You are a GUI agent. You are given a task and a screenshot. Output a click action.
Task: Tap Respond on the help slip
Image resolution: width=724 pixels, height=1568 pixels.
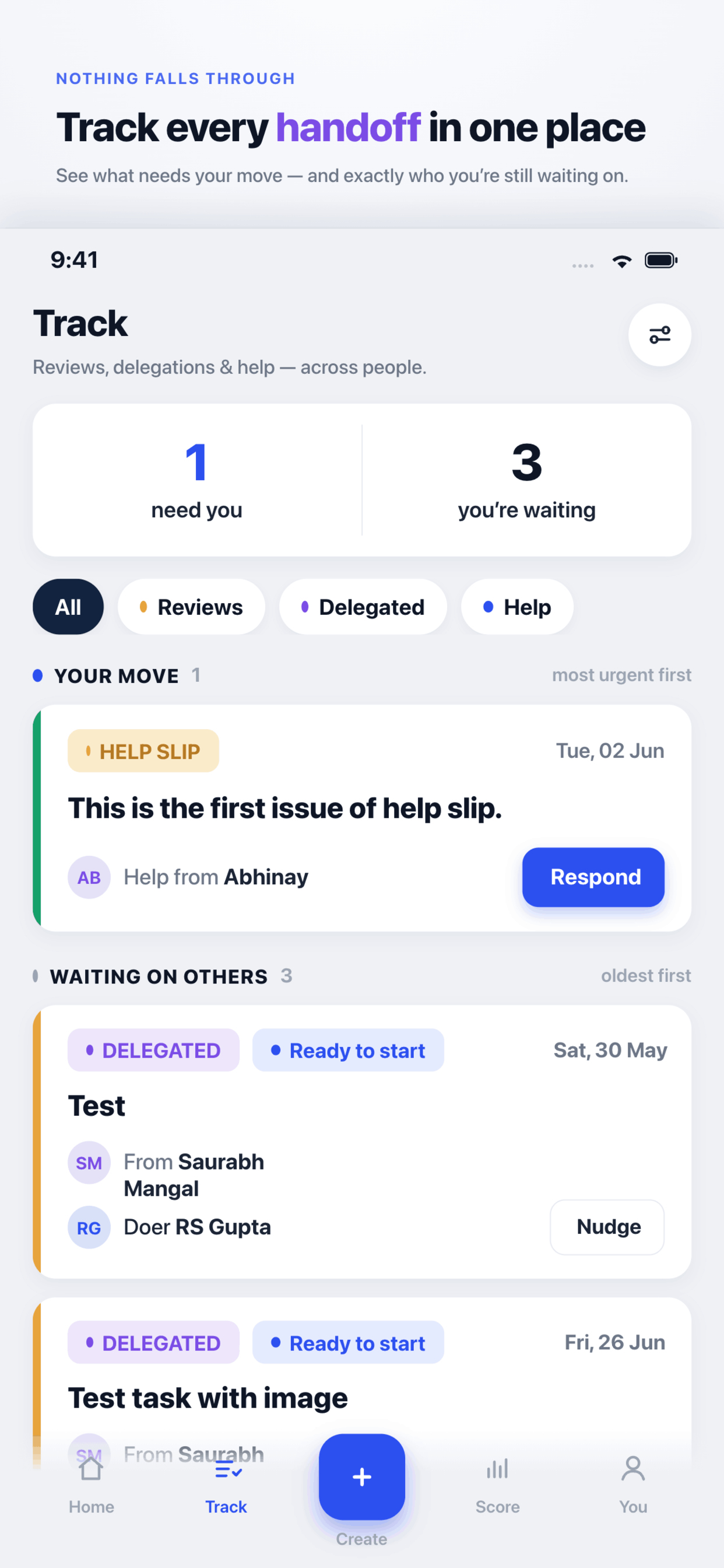593,877
